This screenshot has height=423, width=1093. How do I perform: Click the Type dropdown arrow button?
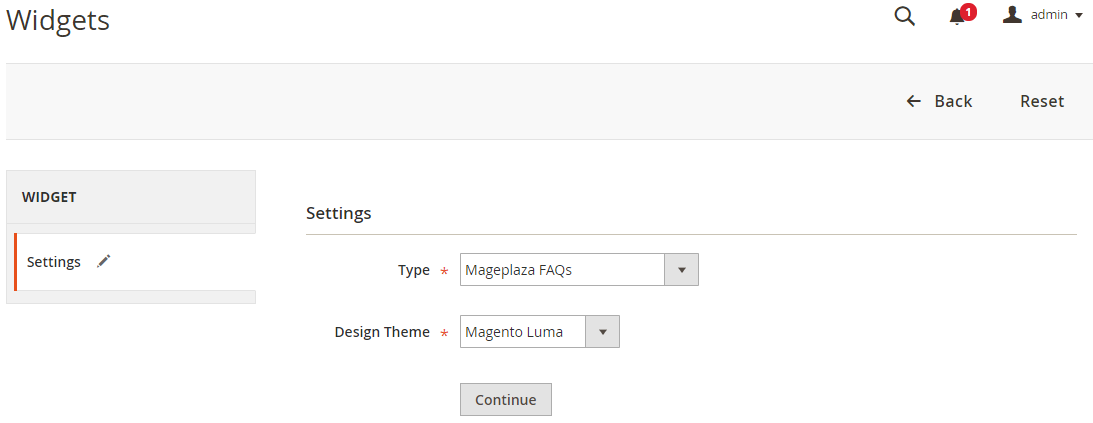click(x=682, y=270)
